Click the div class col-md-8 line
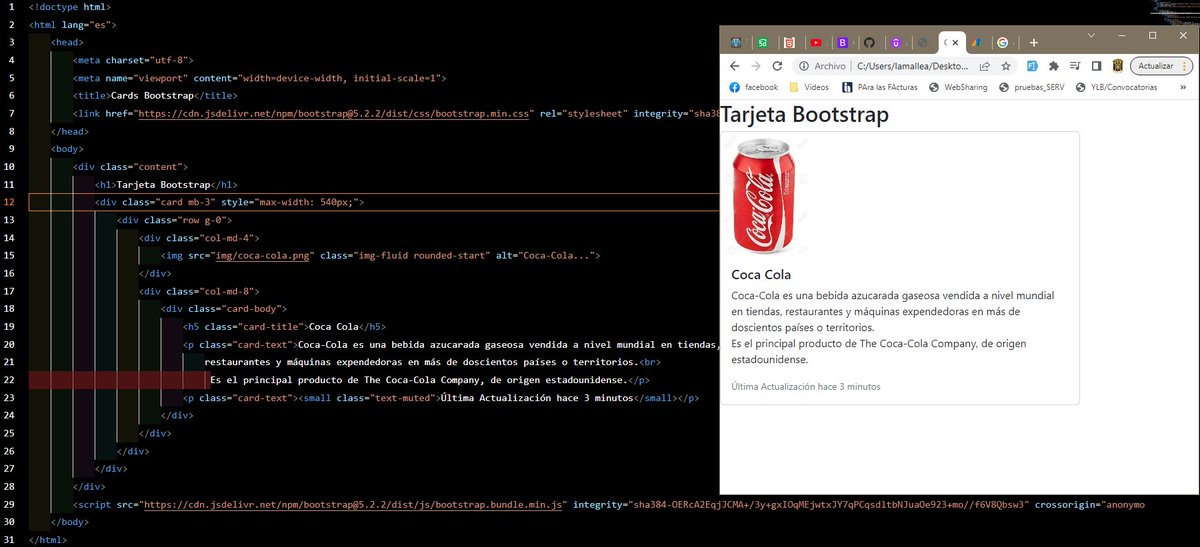 (x=200, y=291)
